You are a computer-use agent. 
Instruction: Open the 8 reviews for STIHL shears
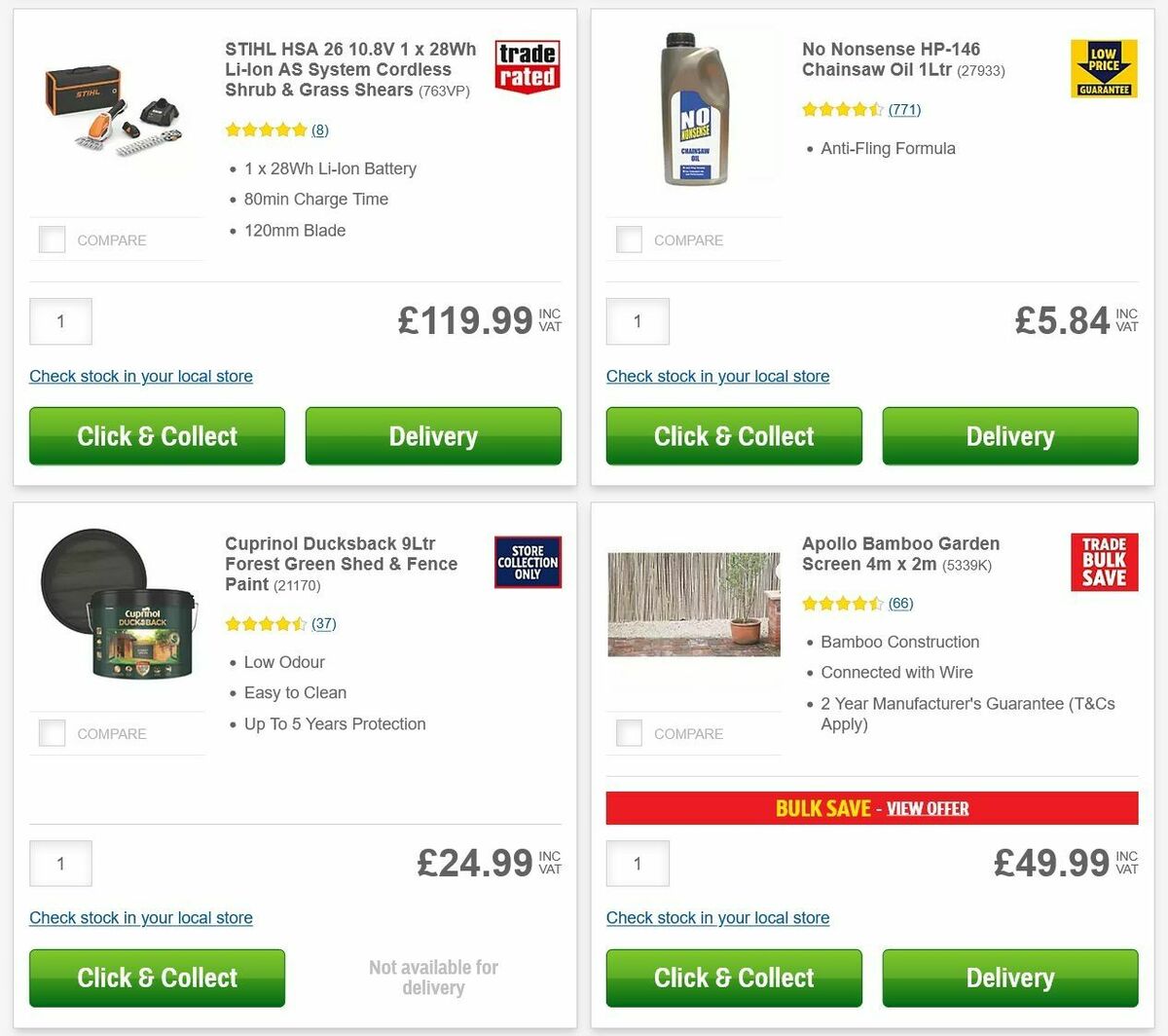pos(318,129)
